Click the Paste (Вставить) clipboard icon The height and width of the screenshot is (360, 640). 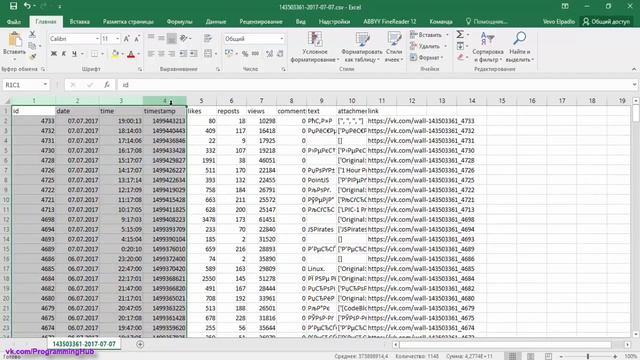(x=15, y=40)
